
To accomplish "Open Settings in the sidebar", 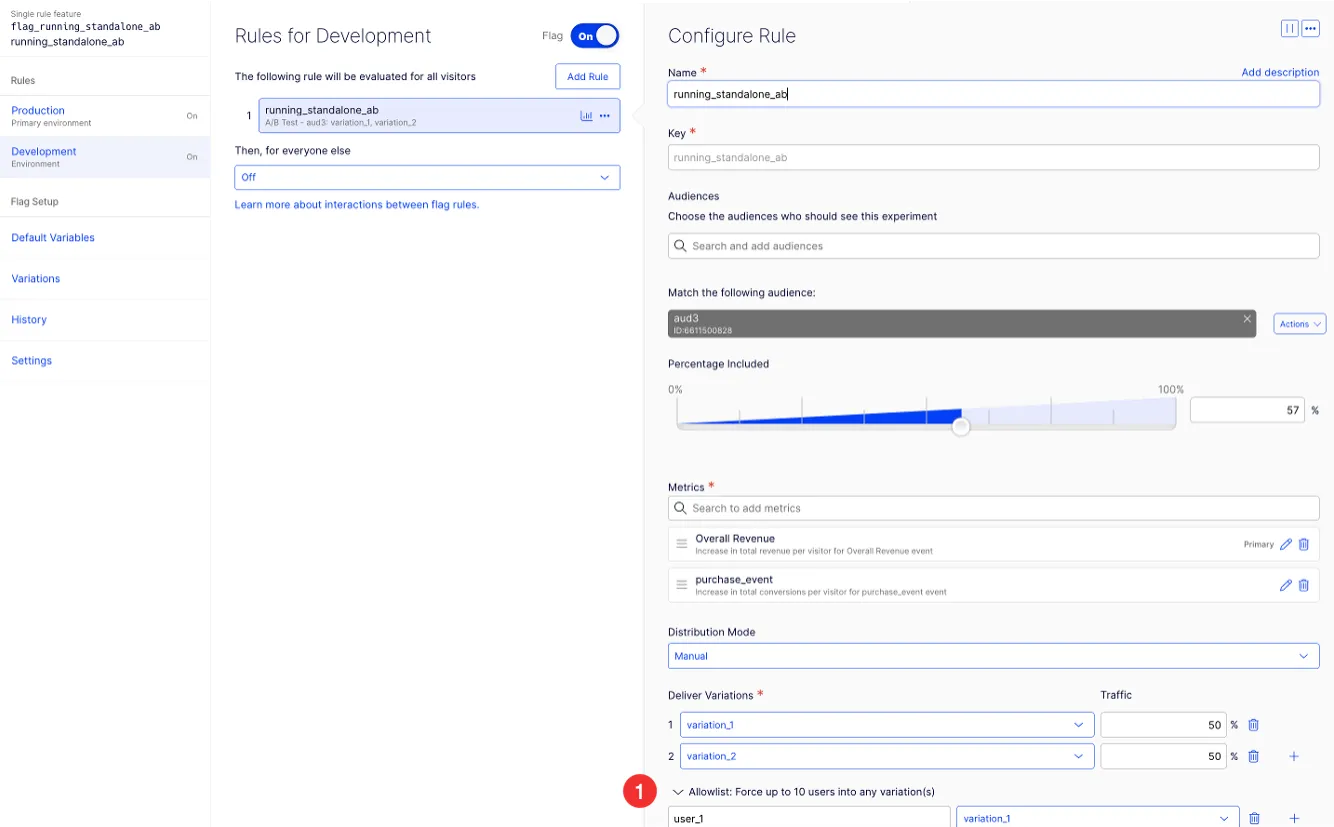I will pos(32,361).
